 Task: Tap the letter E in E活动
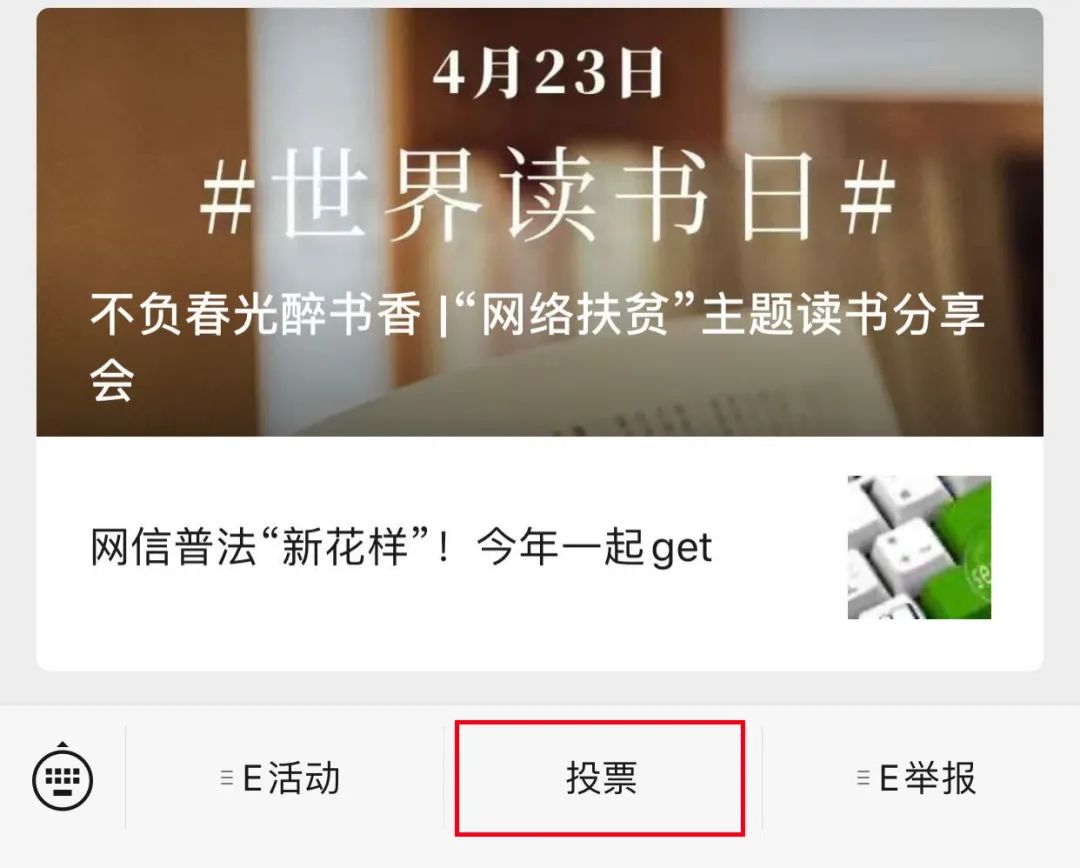(252, 778)
